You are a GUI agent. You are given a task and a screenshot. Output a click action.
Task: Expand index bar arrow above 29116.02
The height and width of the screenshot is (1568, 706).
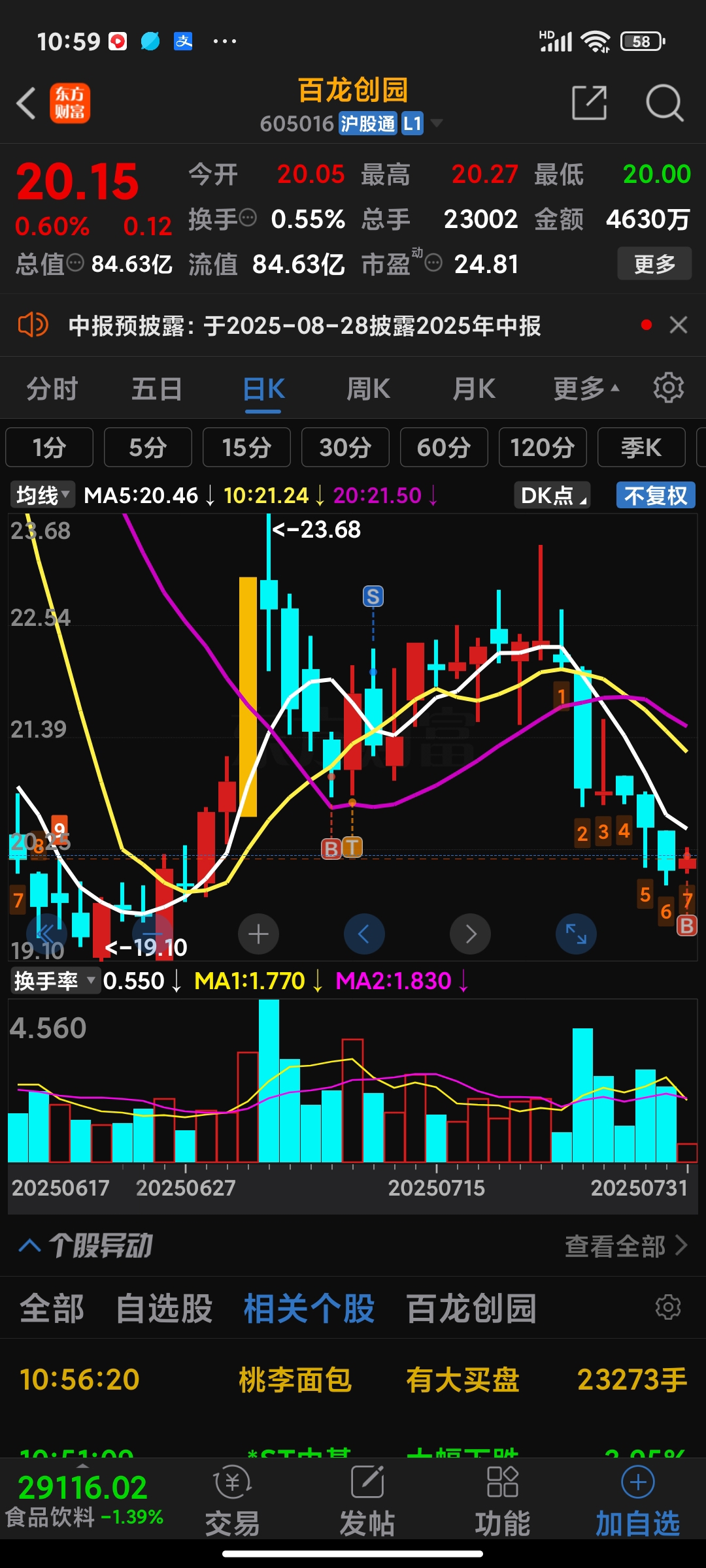[x=81, y=1465]
